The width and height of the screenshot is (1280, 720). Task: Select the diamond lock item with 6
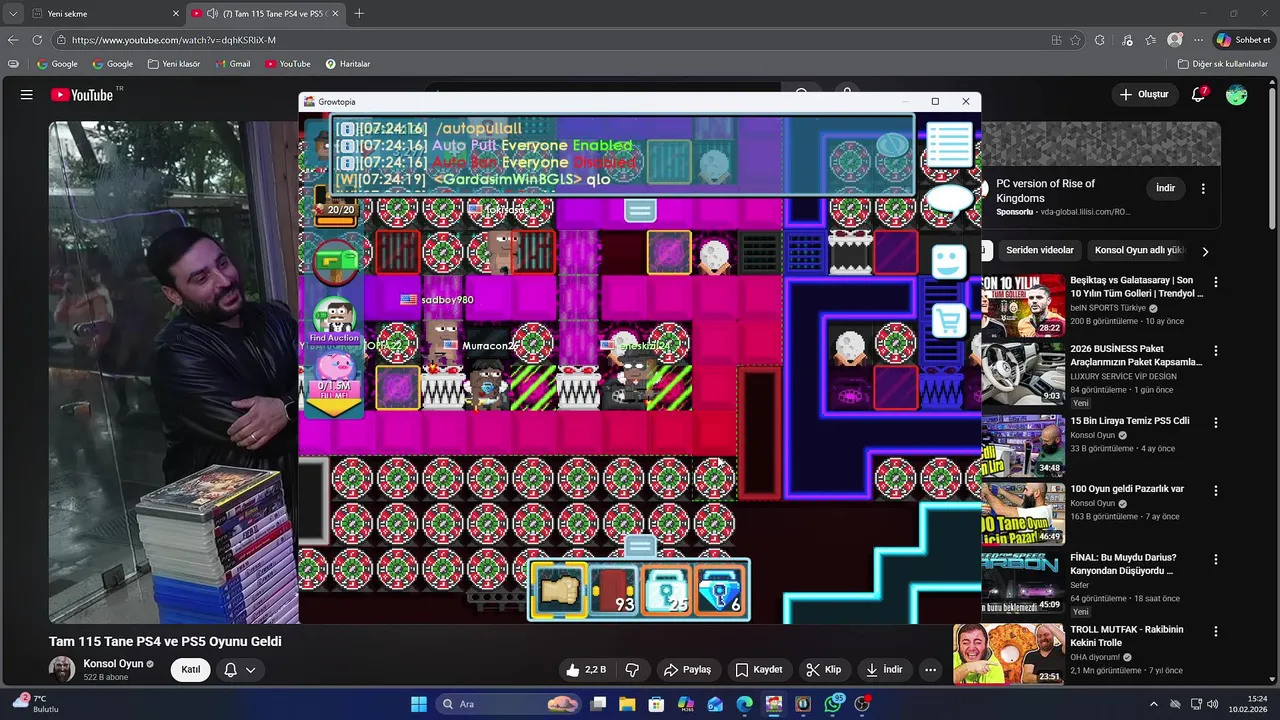pos(719,590)
